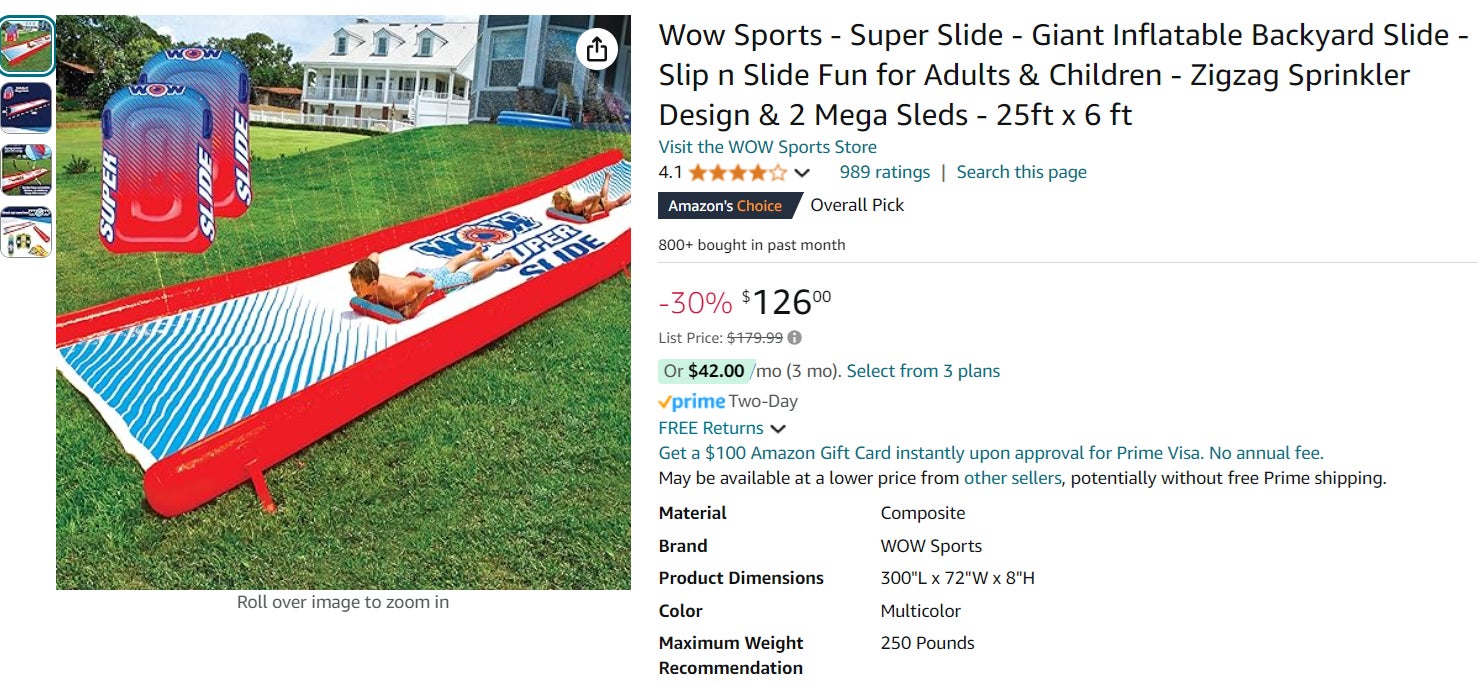The image size is (1478, 684).
Task: Visit the WOW Sports Store
Action: 767,147
